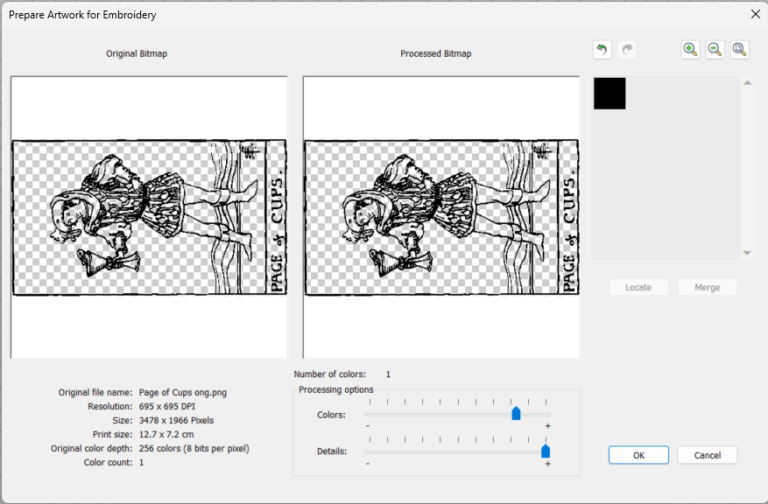The height and width of the screenshot is (504, 768).
Task: Zoom in on the bitmap preview
Action: 690,49
